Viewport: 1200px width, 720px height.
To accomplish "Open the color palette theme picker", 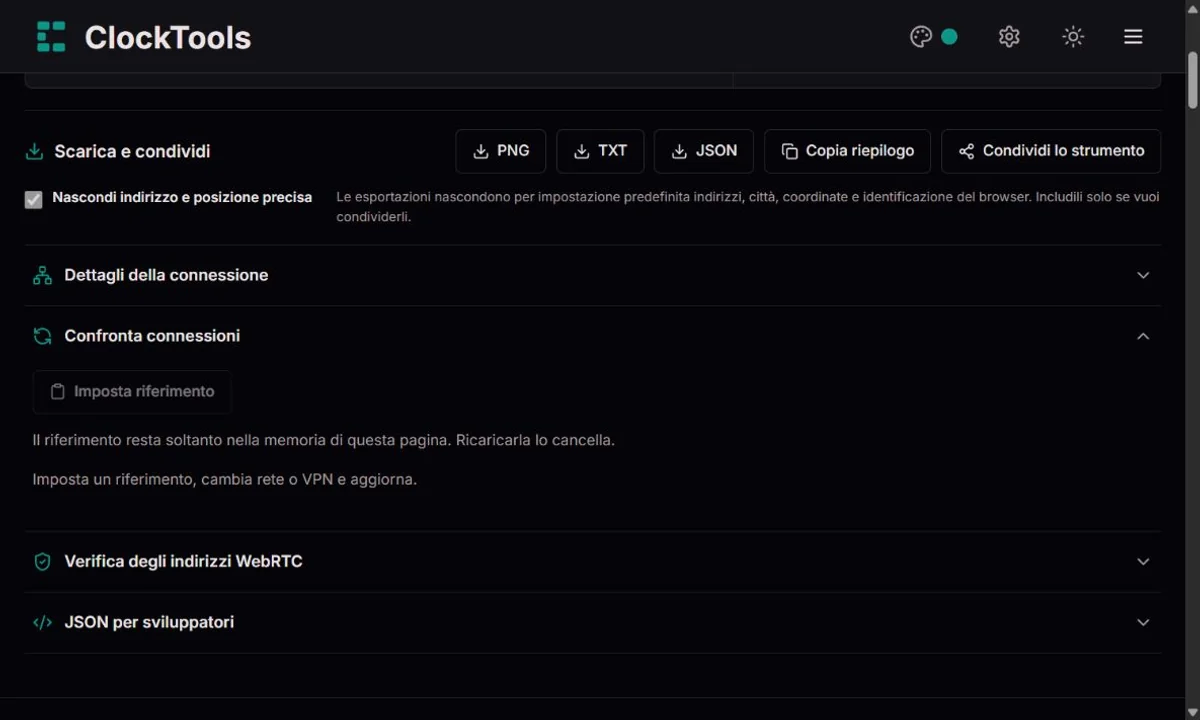I will click(921, 37).
